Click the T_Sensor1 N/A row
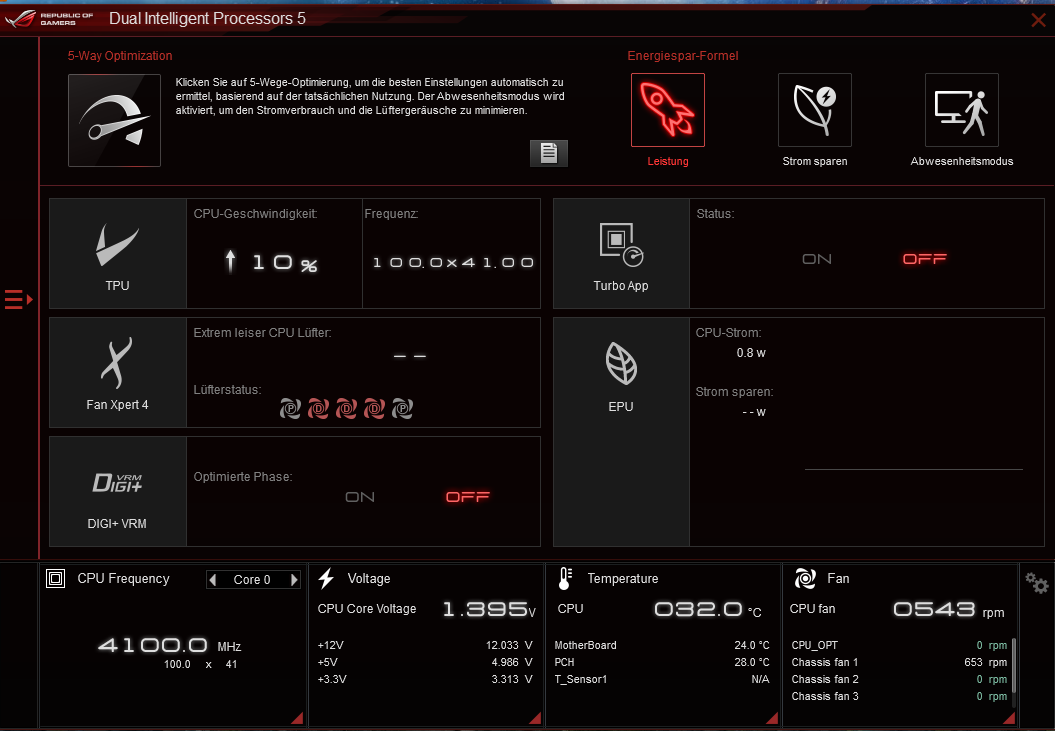The height and width of the screenshot is (731, 1055). point(662,679)
